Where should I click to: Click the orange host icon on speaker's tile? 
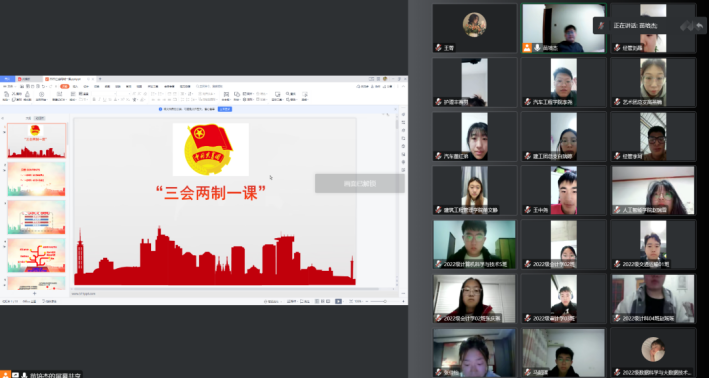[x=527, y=47]
